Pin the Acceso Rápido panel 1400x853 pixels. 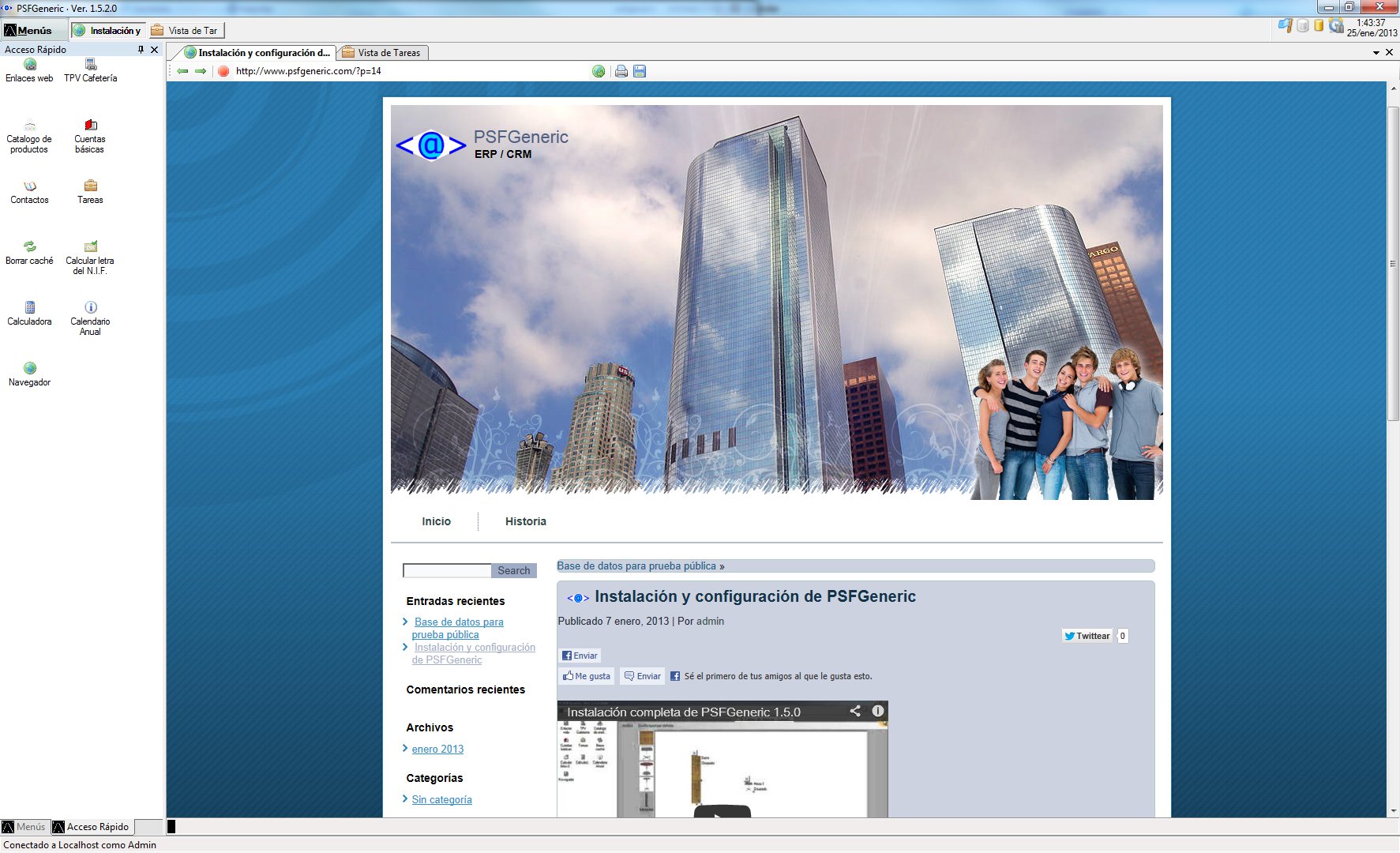click(141, 50)
